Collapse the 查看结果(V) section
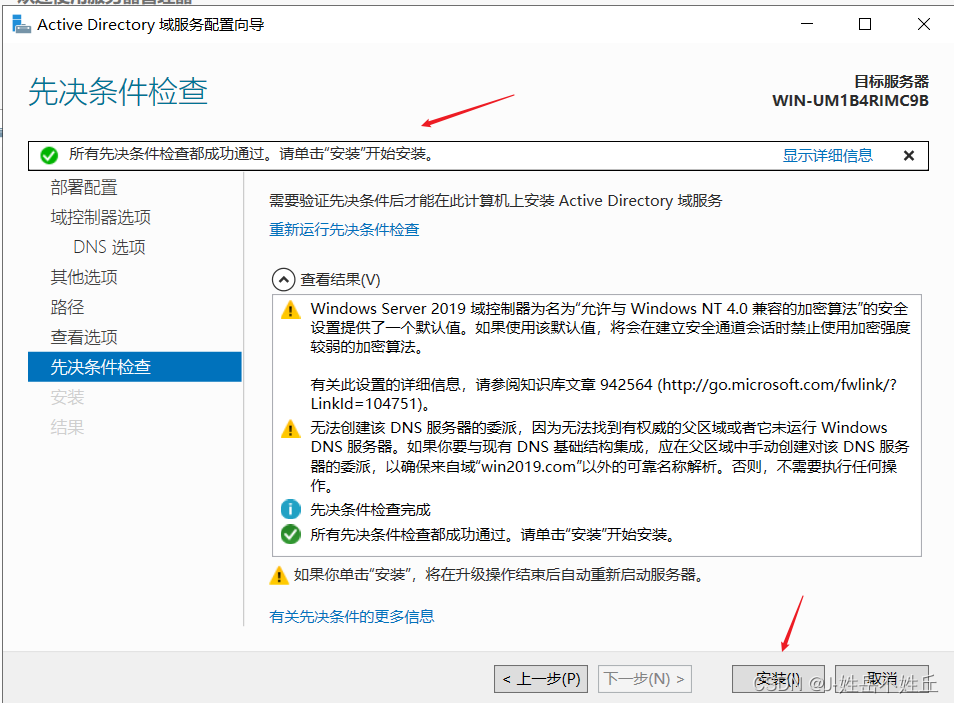 click(x=284, y=280)
